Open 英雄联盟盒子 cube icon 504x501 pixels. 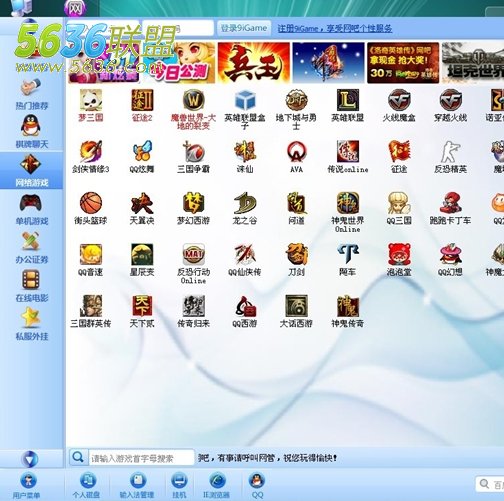245,109
